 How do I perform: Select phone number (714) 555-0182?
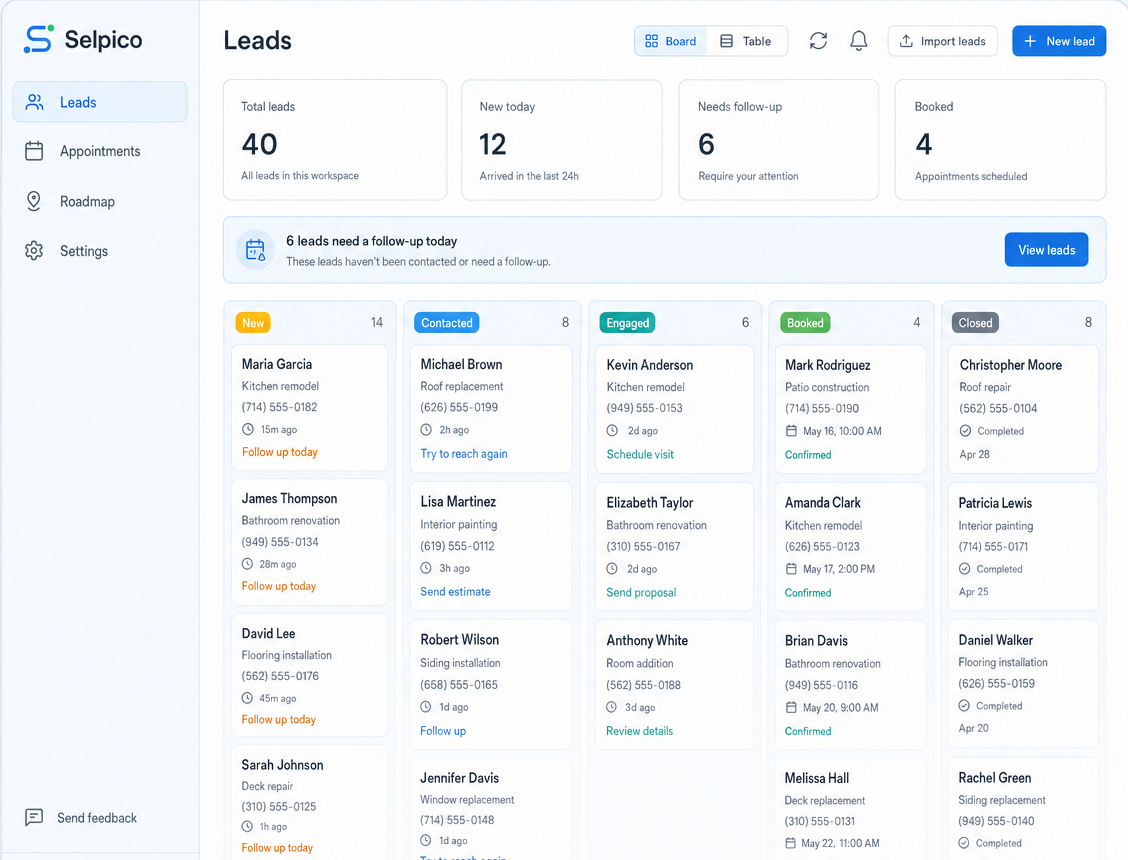point(279,407)
